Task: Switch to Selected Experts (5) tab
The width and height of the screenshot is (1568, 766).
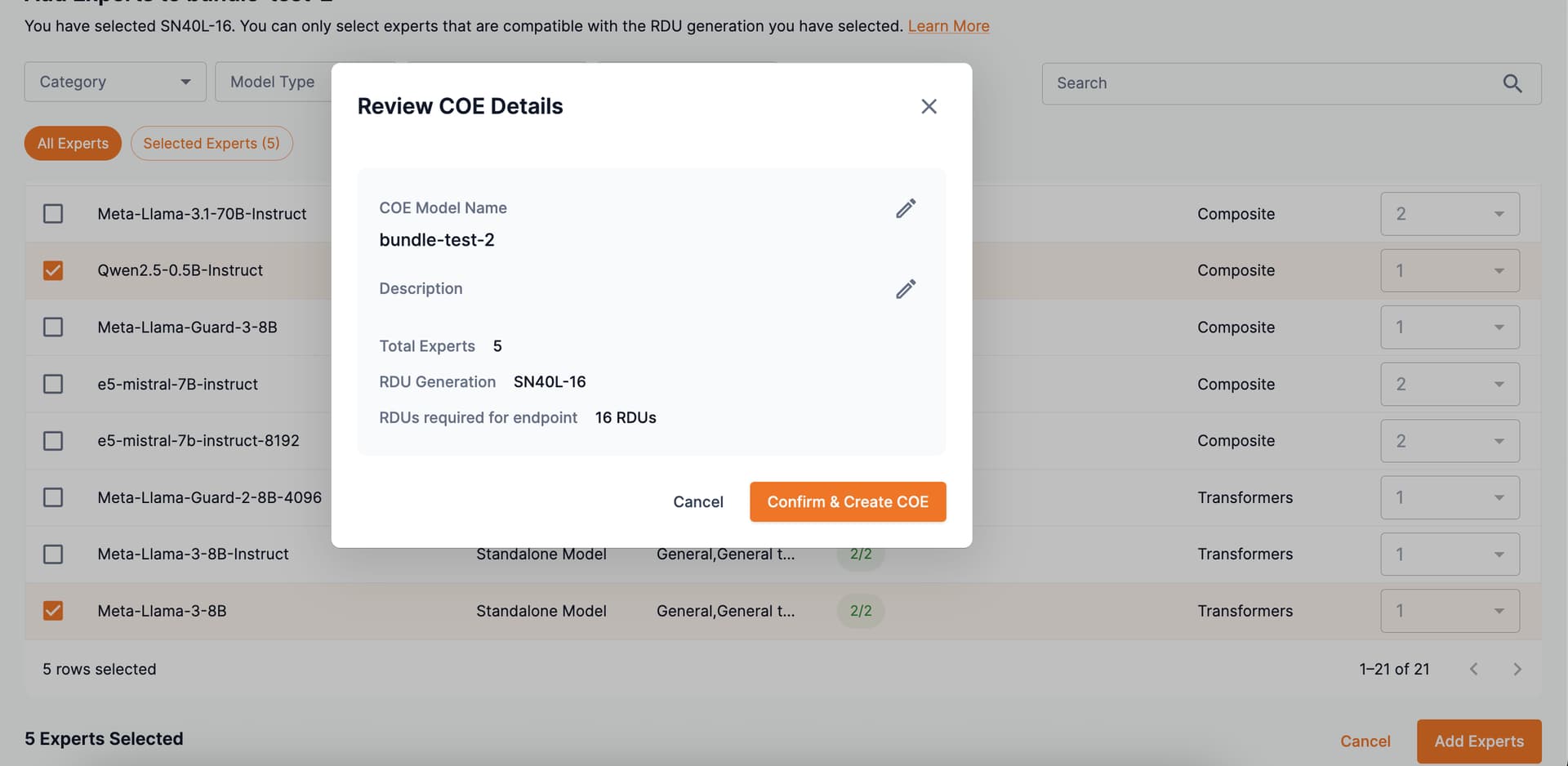Action: [212, 144]
